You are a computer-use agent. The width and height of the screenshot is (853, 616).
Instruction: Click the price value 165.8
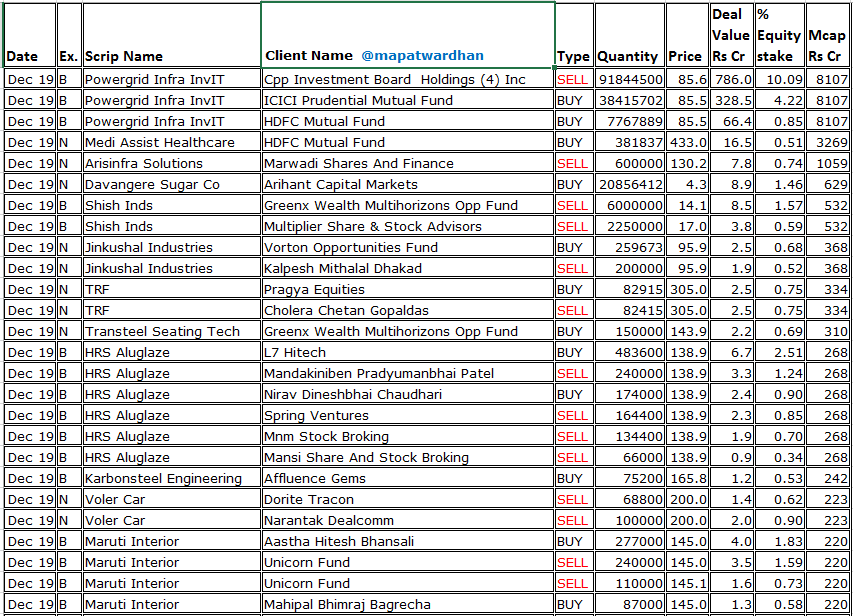[x=688, y=479]
